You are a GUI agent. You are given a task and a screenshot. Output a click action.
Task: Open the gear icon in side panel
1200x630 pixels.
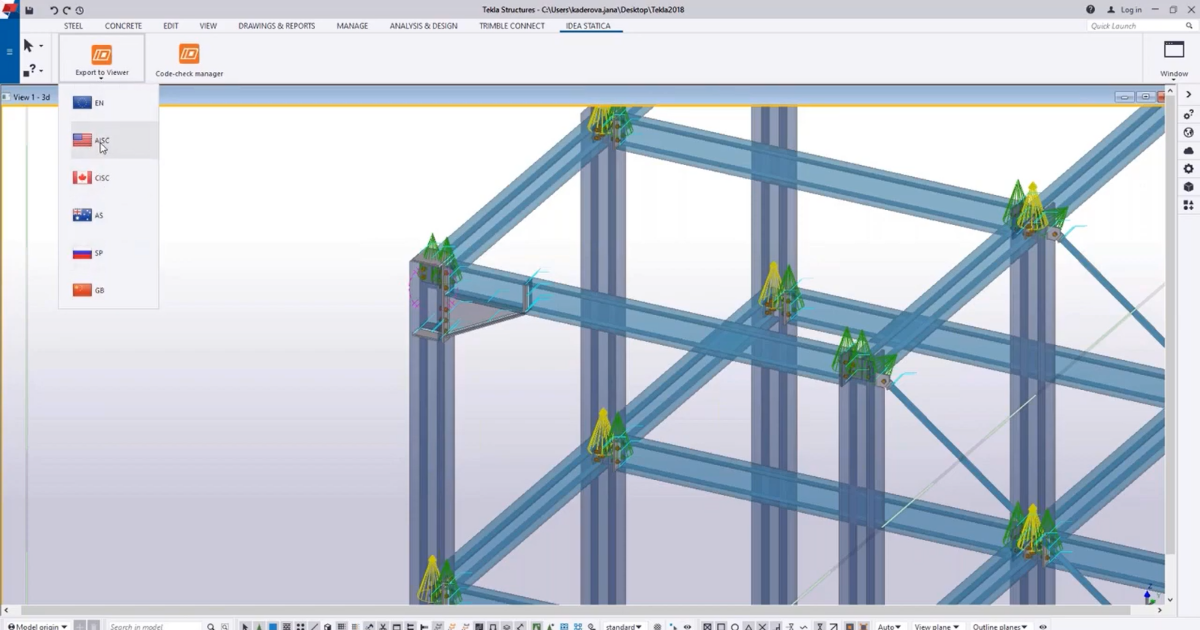point(1188,169)
